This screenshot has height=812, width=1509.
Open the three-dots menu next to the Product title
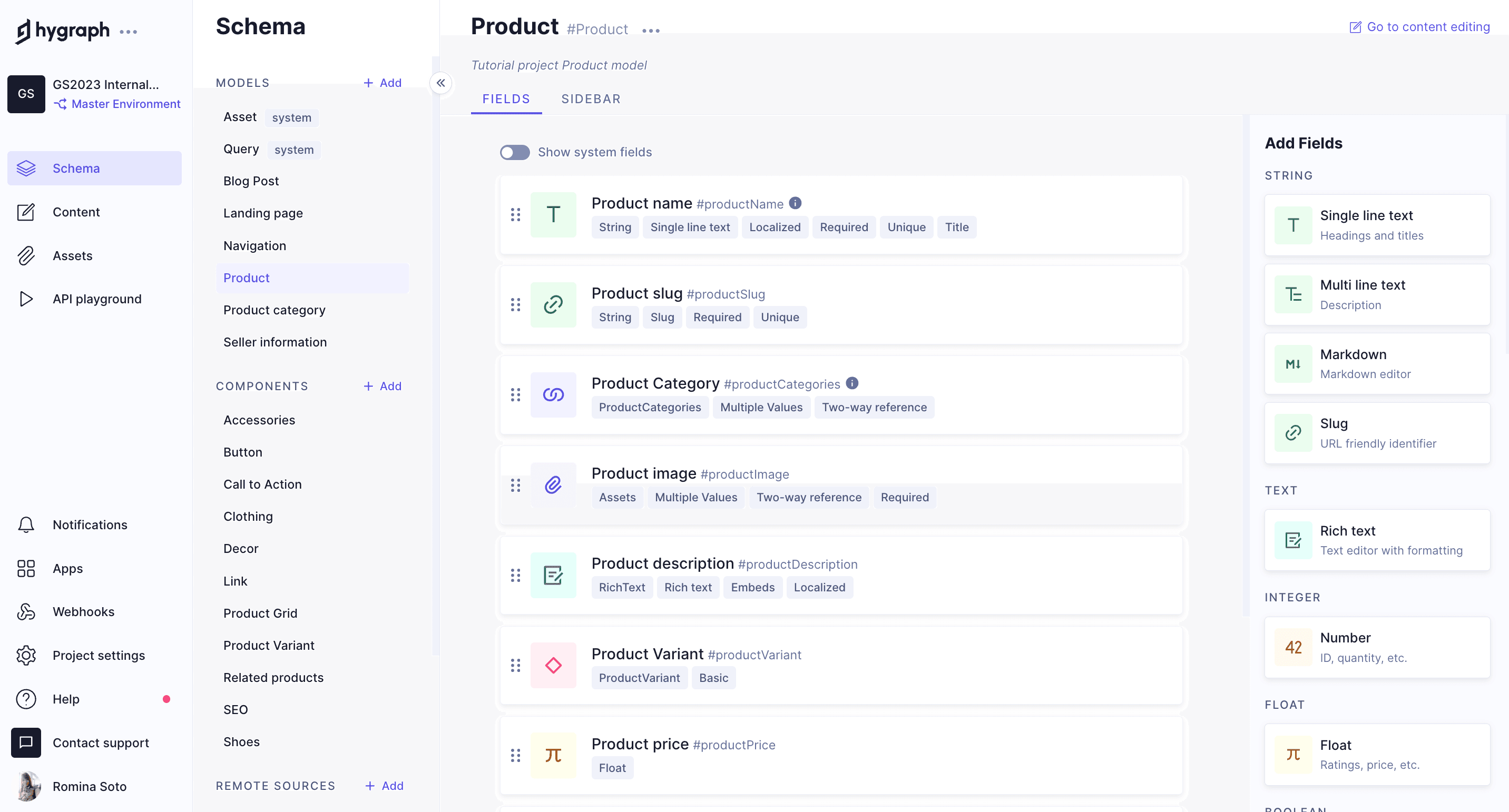[650, 31]
